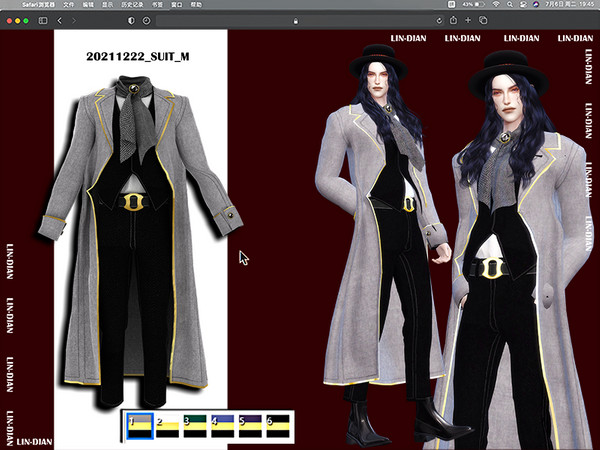Viewport: 600px width, 450px height.
Task: Go forward with the right chevron
Action: click(74, 20)
